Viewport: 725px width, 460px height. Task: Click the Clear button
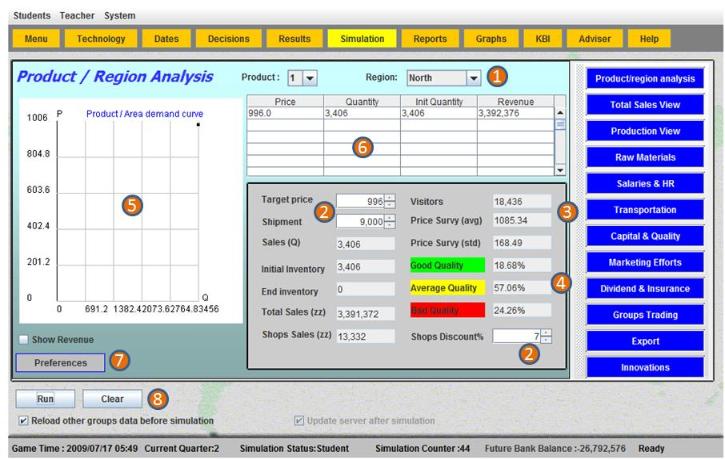tap(112, 399)
